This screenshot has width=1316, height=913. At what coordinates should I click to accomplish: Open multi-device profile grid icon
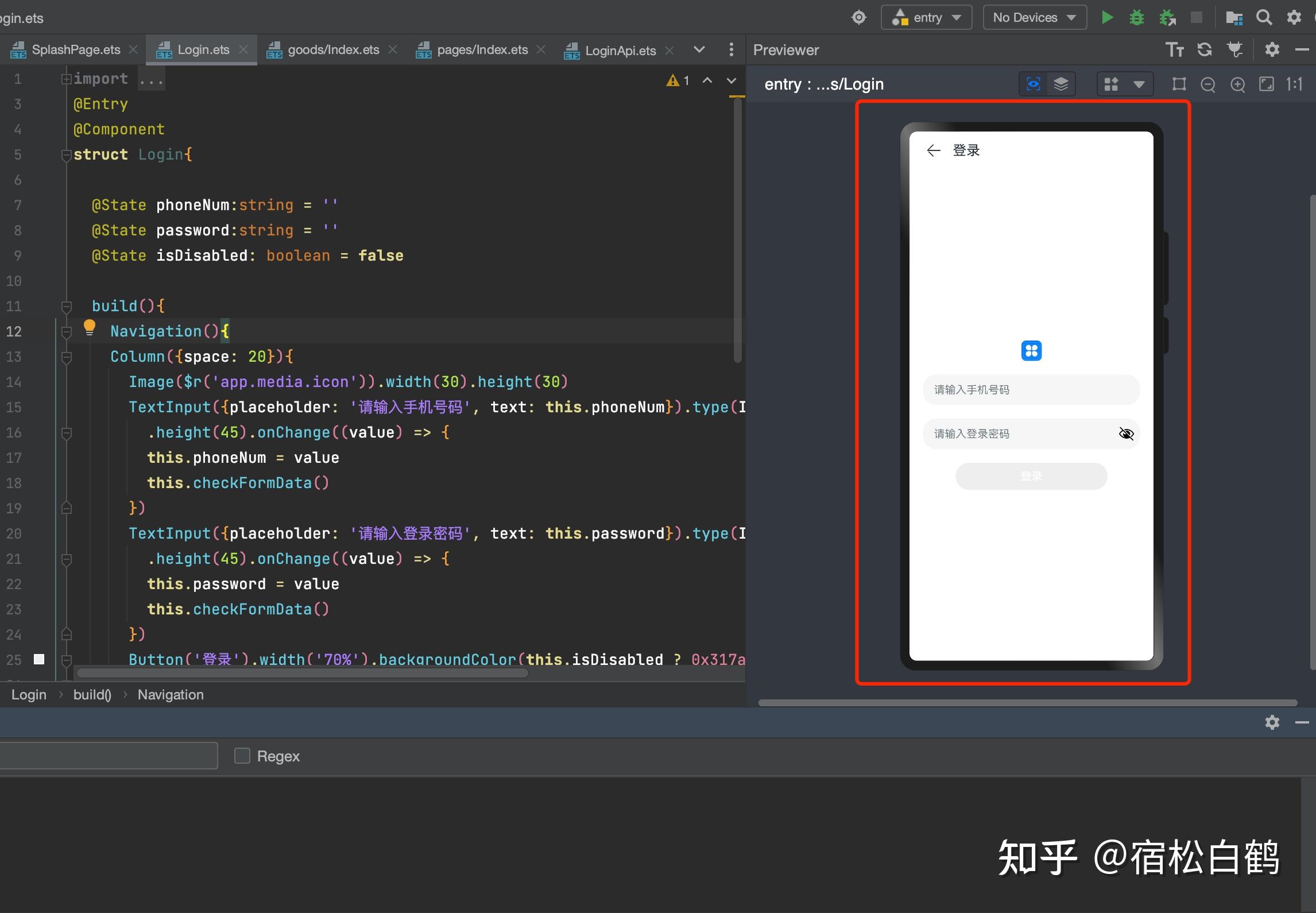coord(1112,84)
